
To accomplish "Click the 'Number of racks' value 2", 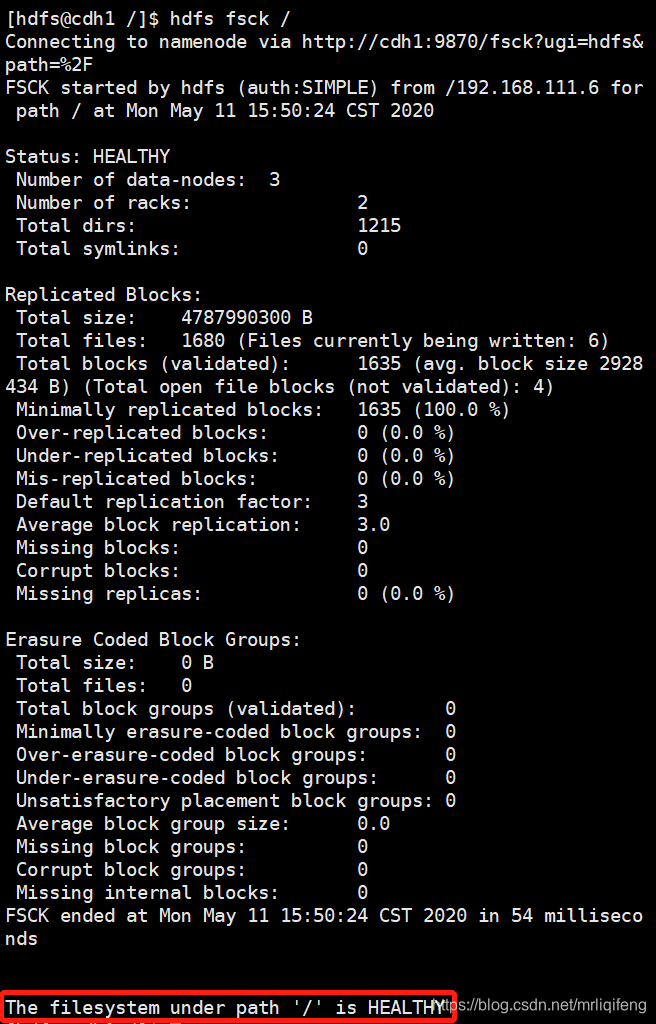I will pyautogui.click(x=362, y=203).
